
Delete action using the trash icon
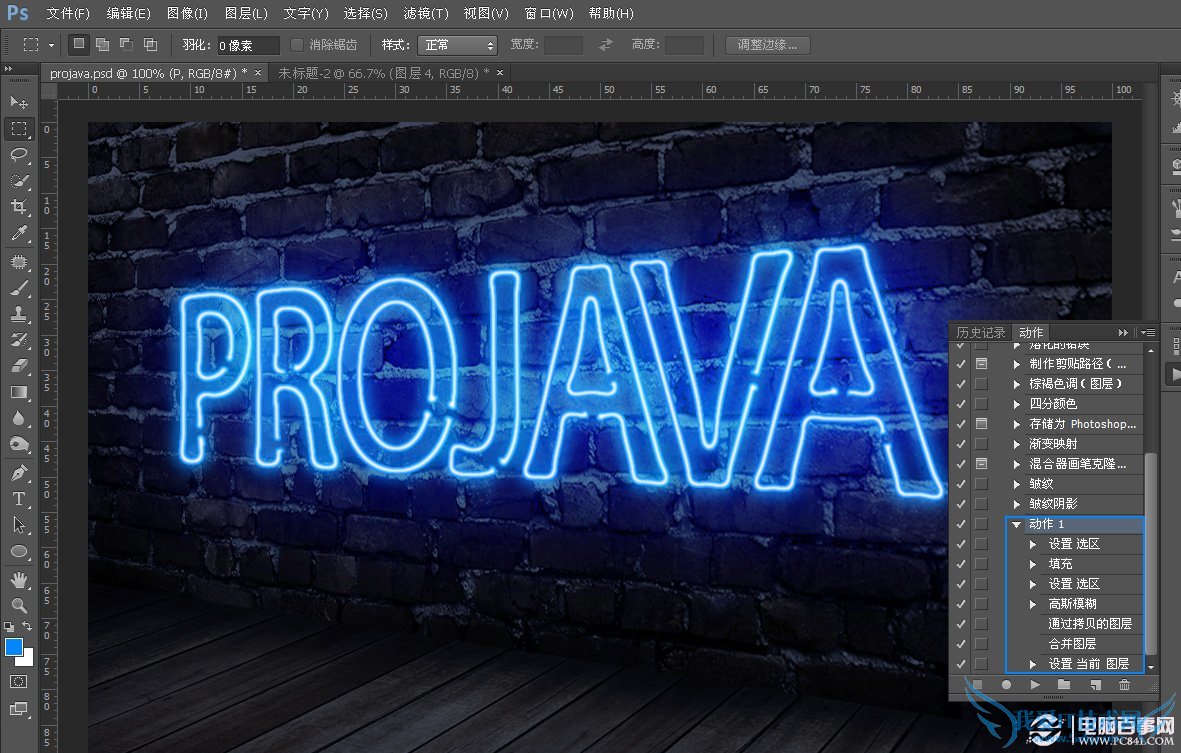tap(1124, 685)
